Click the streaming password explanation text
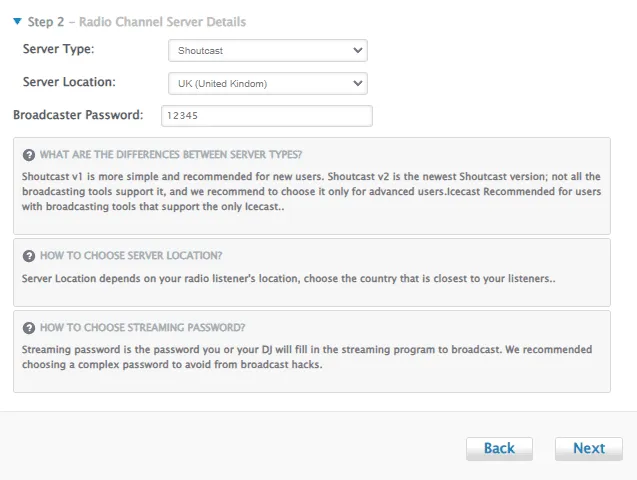 307,357
